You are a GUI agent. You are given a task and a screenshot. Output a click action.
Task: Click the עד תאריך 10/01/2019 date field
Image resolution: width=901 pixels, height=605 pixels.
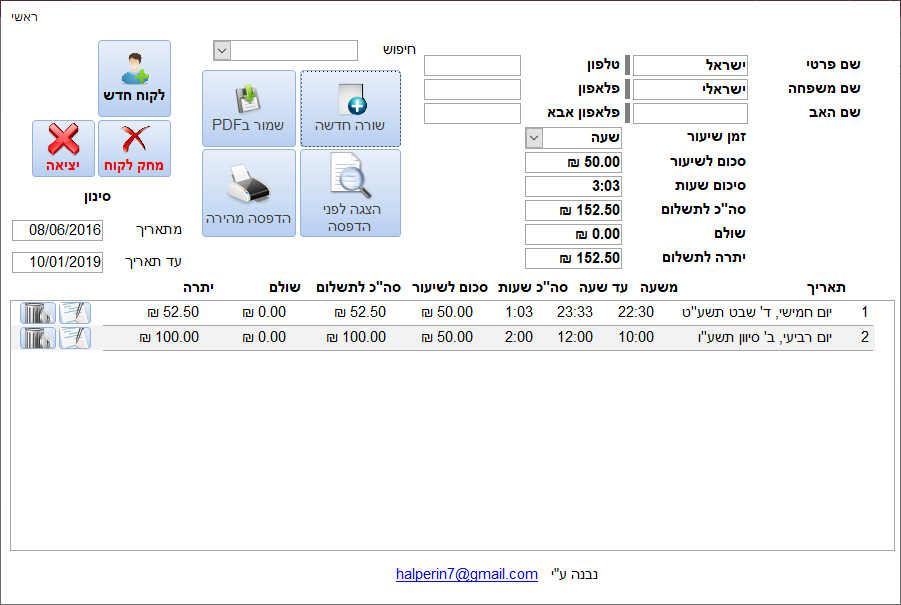tap(57, 262)
